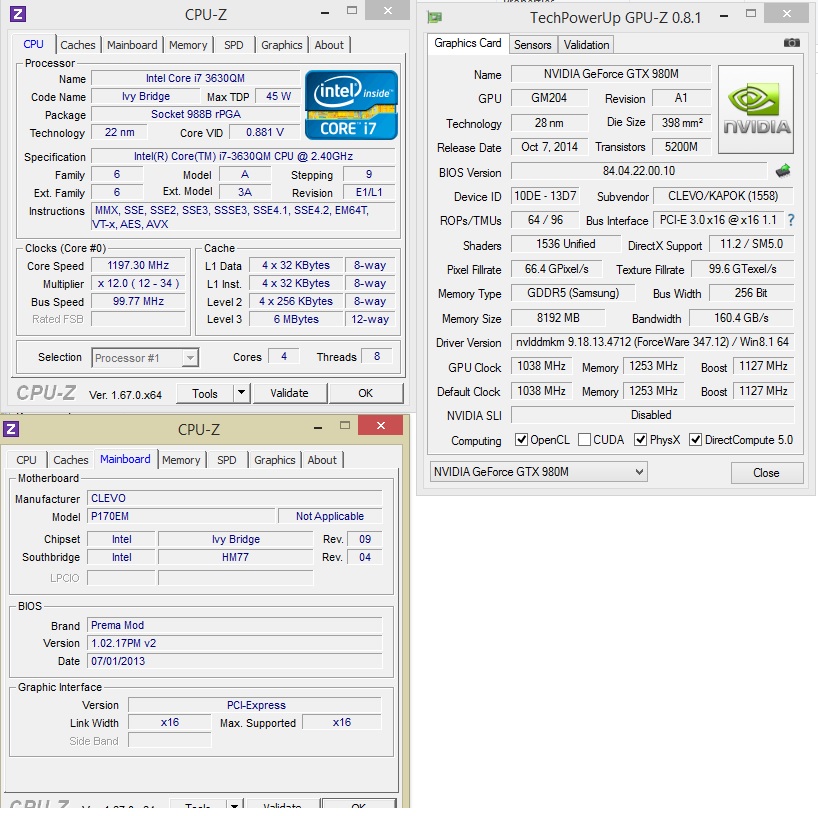818x816 pixels.
Task: Click the BIOS Version field 84.04.22.00.10
Action: 639,171
